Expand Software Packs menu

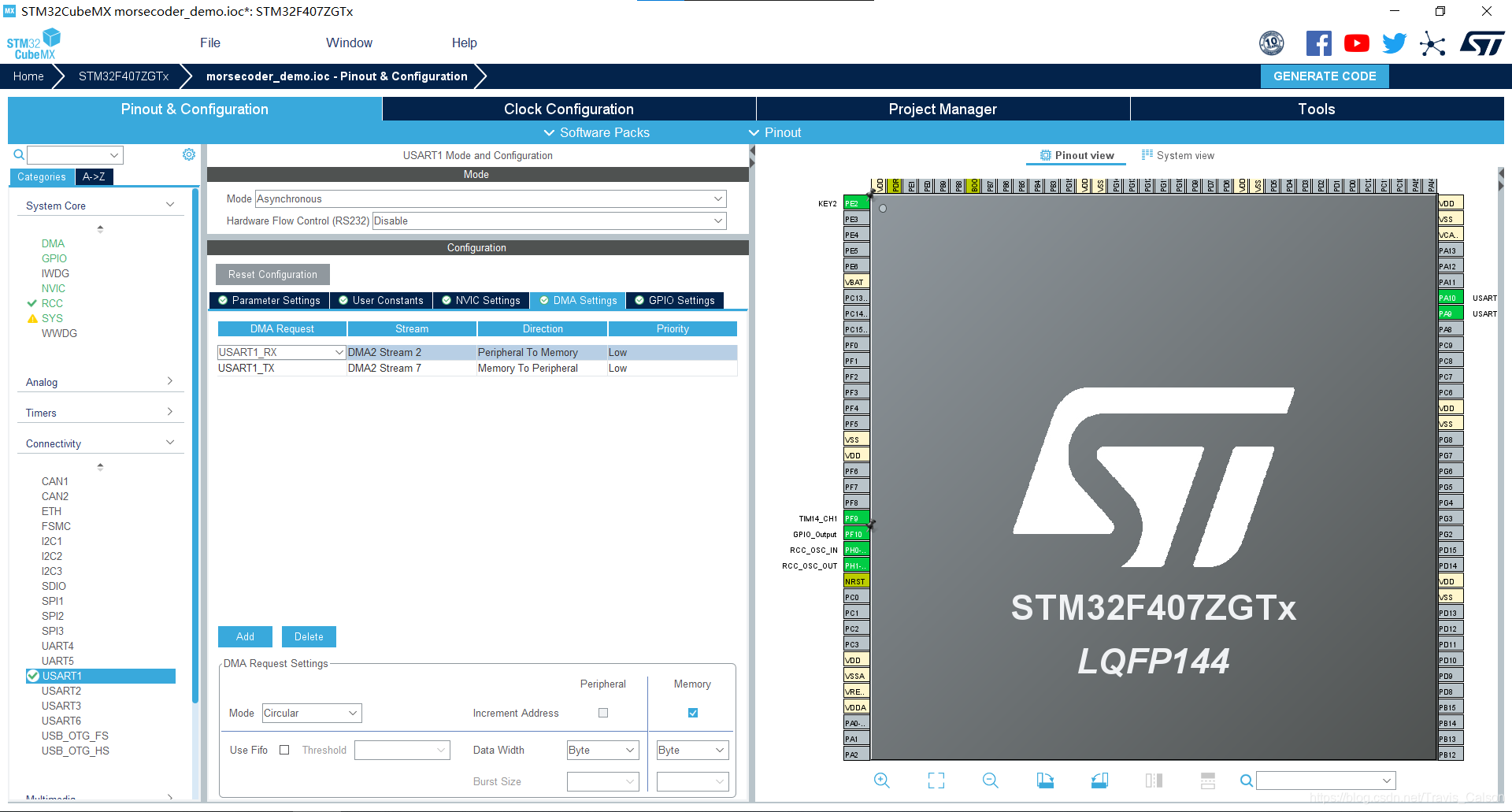596,132
